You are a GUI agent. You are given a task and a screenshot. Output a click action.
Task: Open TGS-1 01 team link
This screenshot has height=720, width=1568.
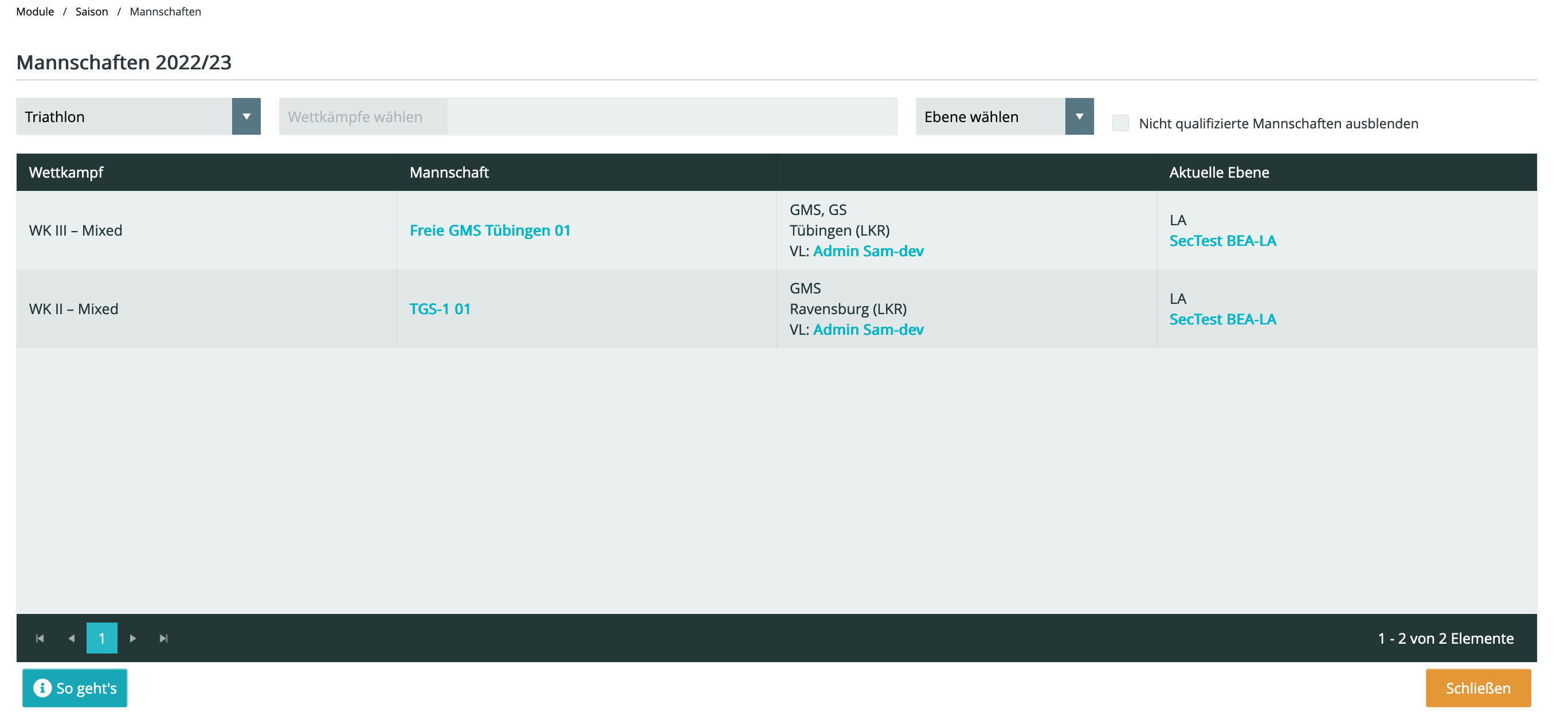[441, 308]
